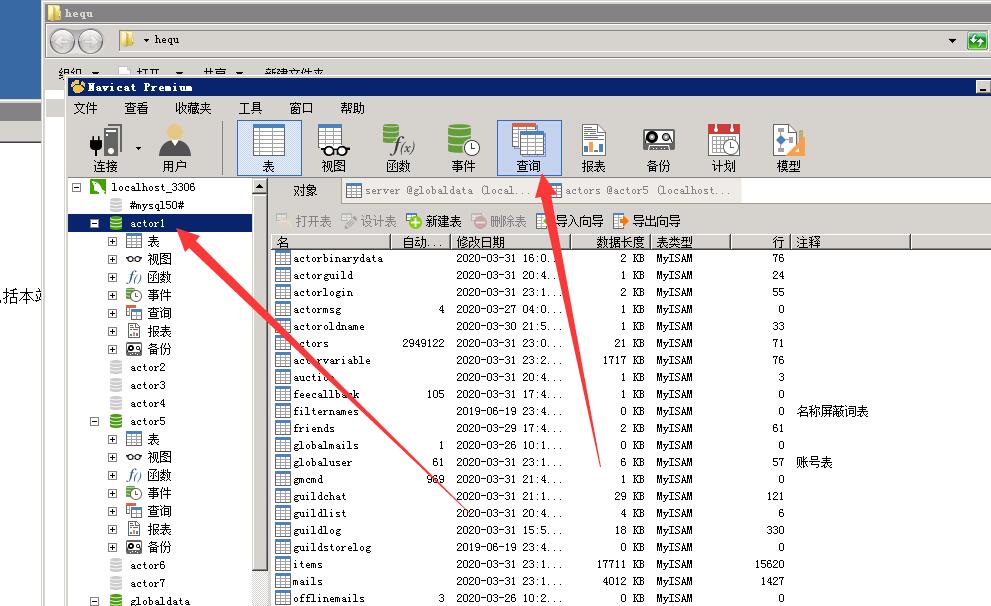
Task: Open the 文件 menu
Action: 85,108
